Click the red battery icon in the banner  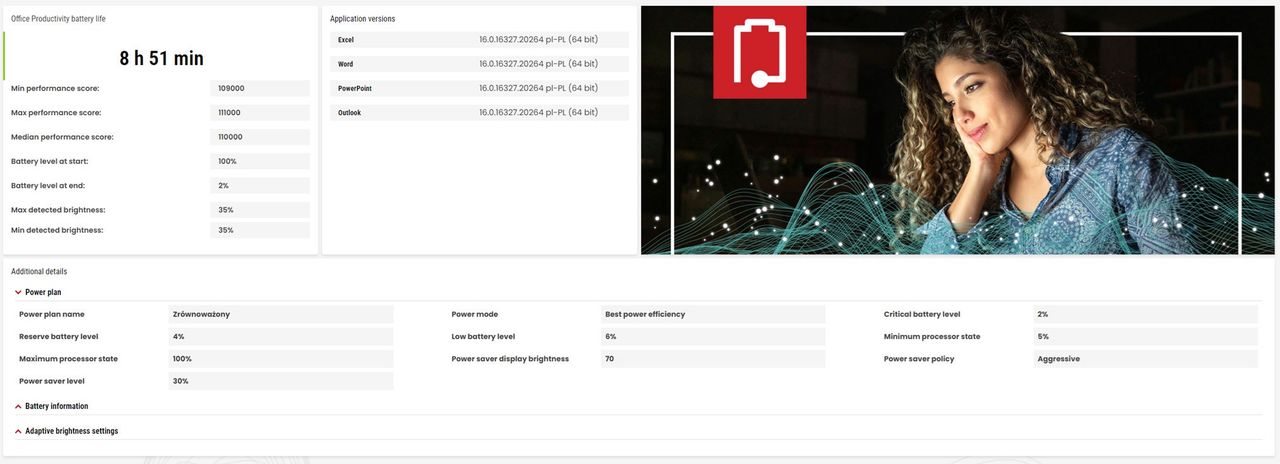[x=759, y=52]
